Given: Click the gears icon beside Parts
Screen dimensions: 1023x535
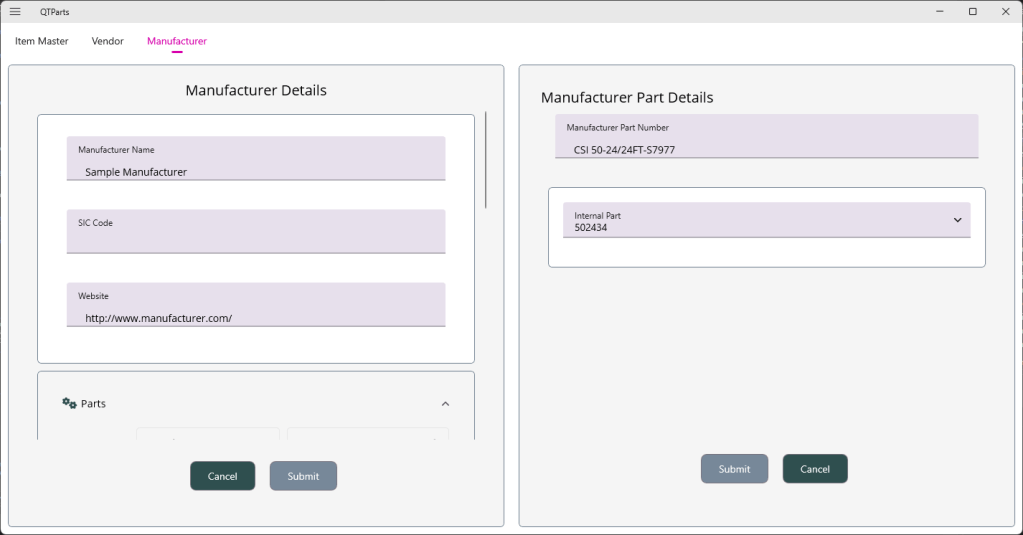Looking at the screenshot, I should 69,403.
